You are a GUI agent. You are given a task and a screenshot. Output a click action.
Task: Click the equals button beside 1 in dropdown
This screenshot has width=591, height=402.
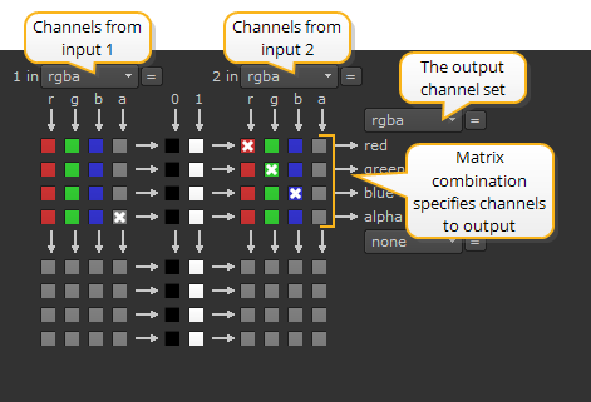[152, 77]
